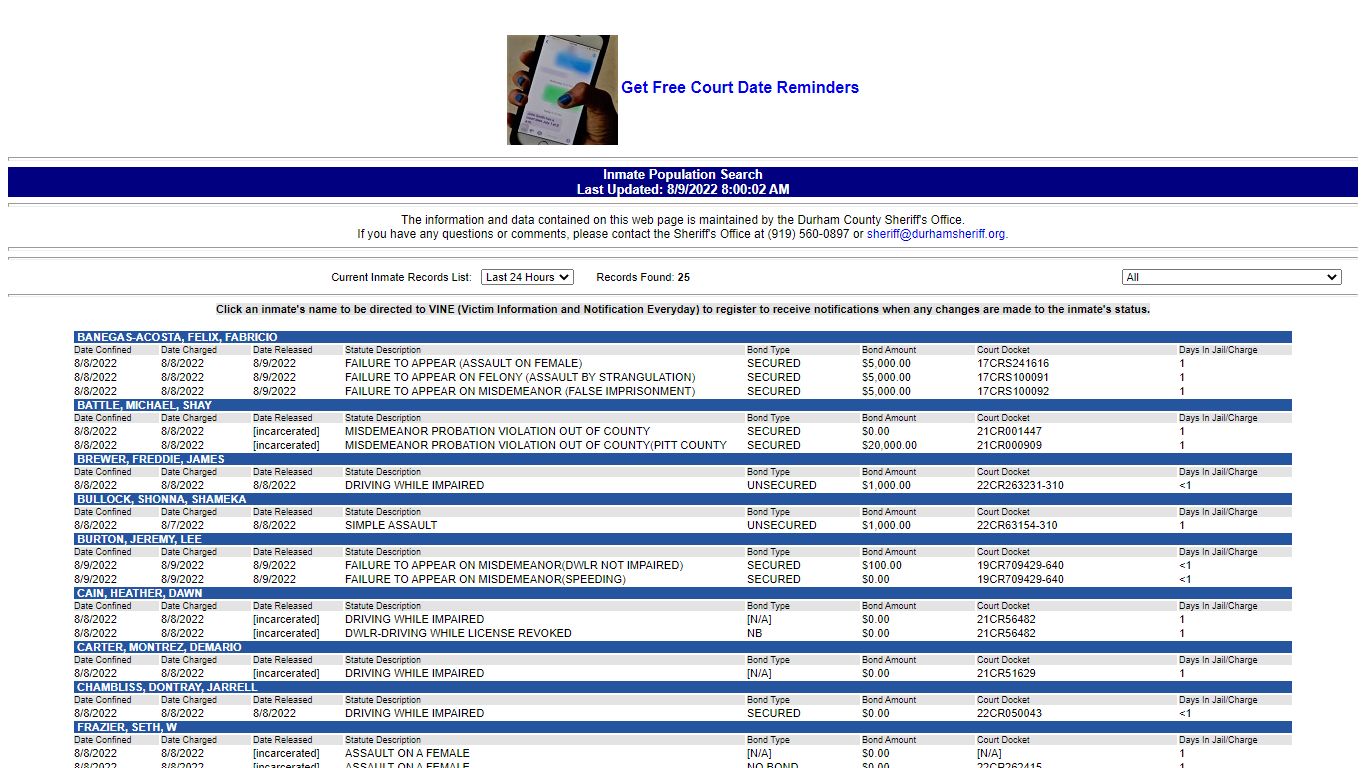Screen dimensions: 1366x768
Task: Open inmate BULLOCK, SHONNA, SHAMEKA
Action: (161, 499)
